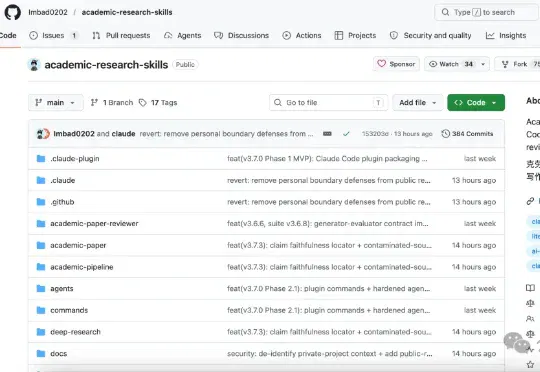Image resolution: width=540 pixels, height=372 pixels.
Task: Click the Sponsor heart button
Action: pos(396,64)
